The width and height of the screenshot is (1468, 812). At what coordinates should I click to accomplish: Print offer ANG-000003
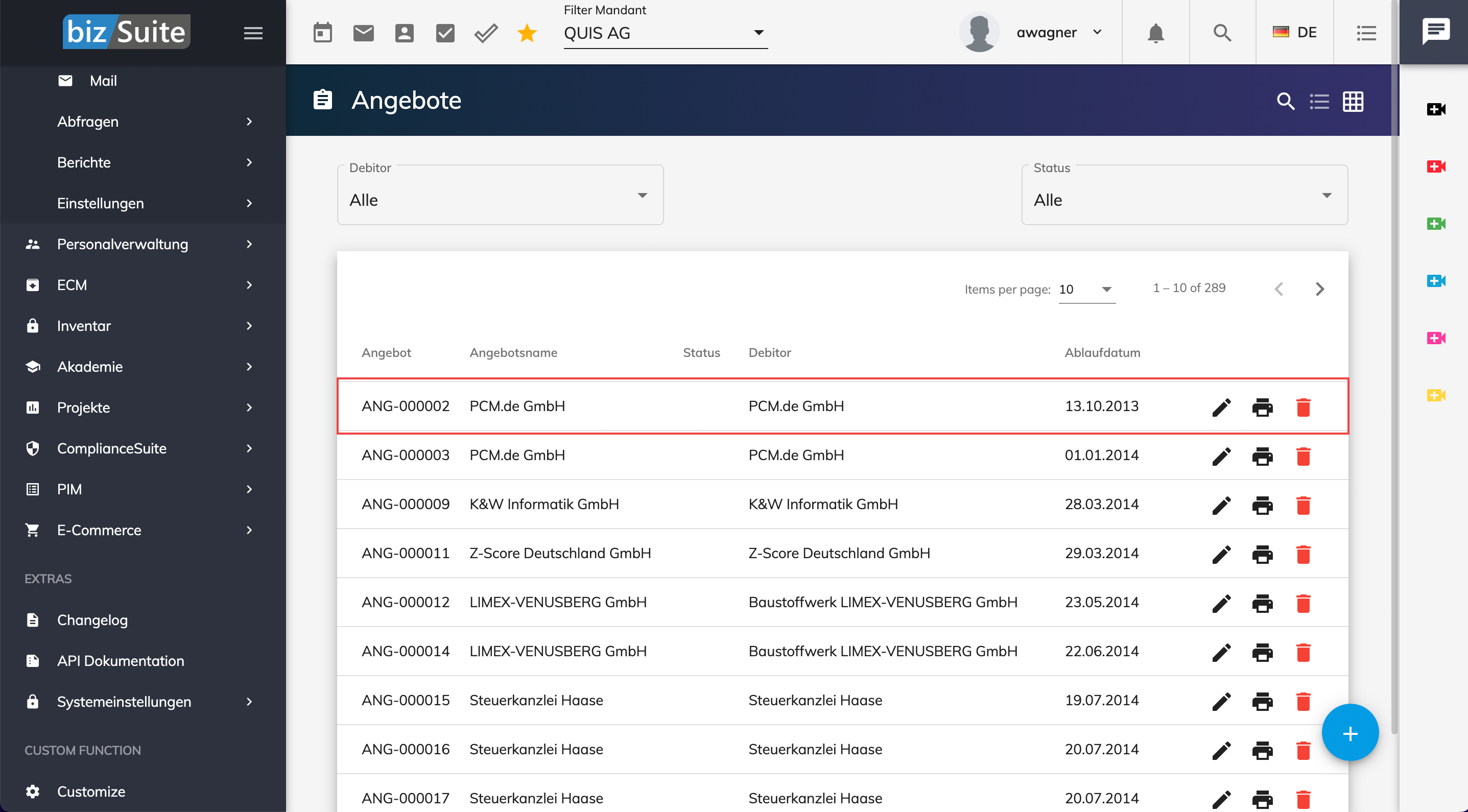click(x=1262, y=457)
